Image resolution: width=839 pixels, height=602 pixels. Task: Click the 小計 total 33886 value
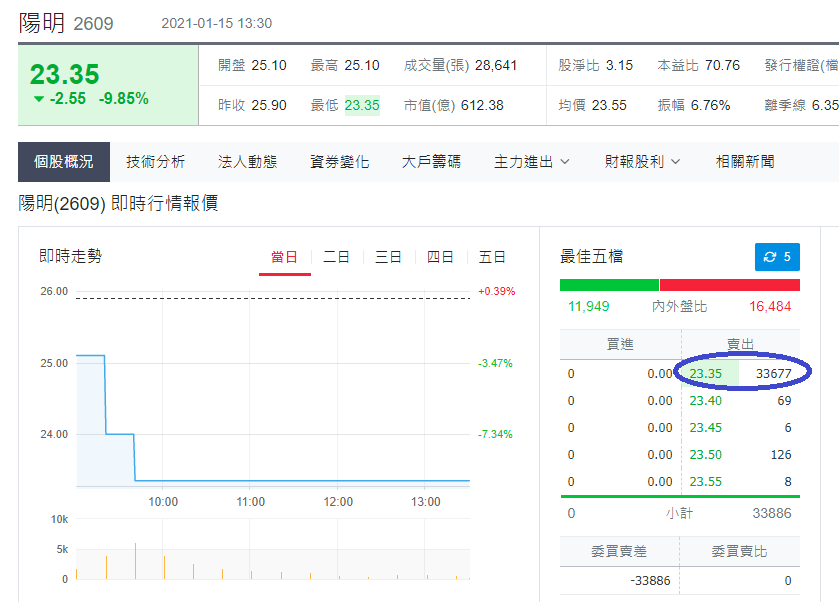[772, 513]
